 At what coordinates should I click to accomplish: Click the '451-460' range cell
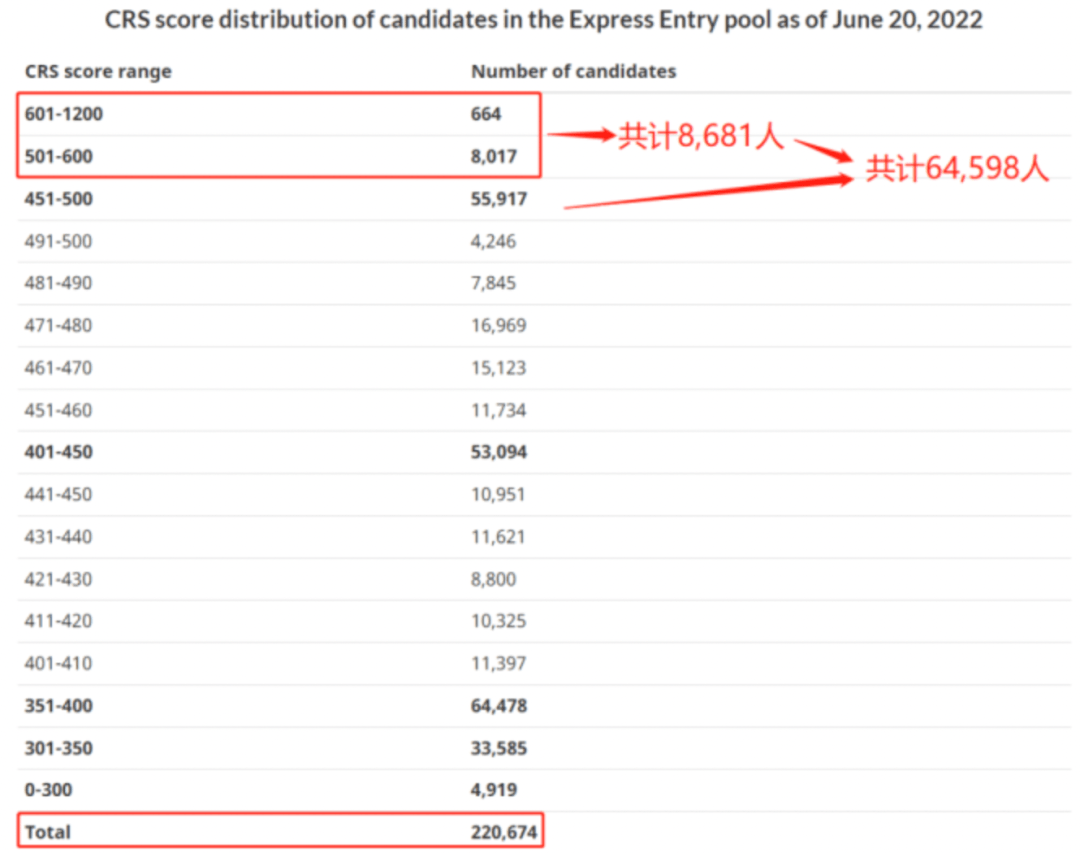pos(58,410)
